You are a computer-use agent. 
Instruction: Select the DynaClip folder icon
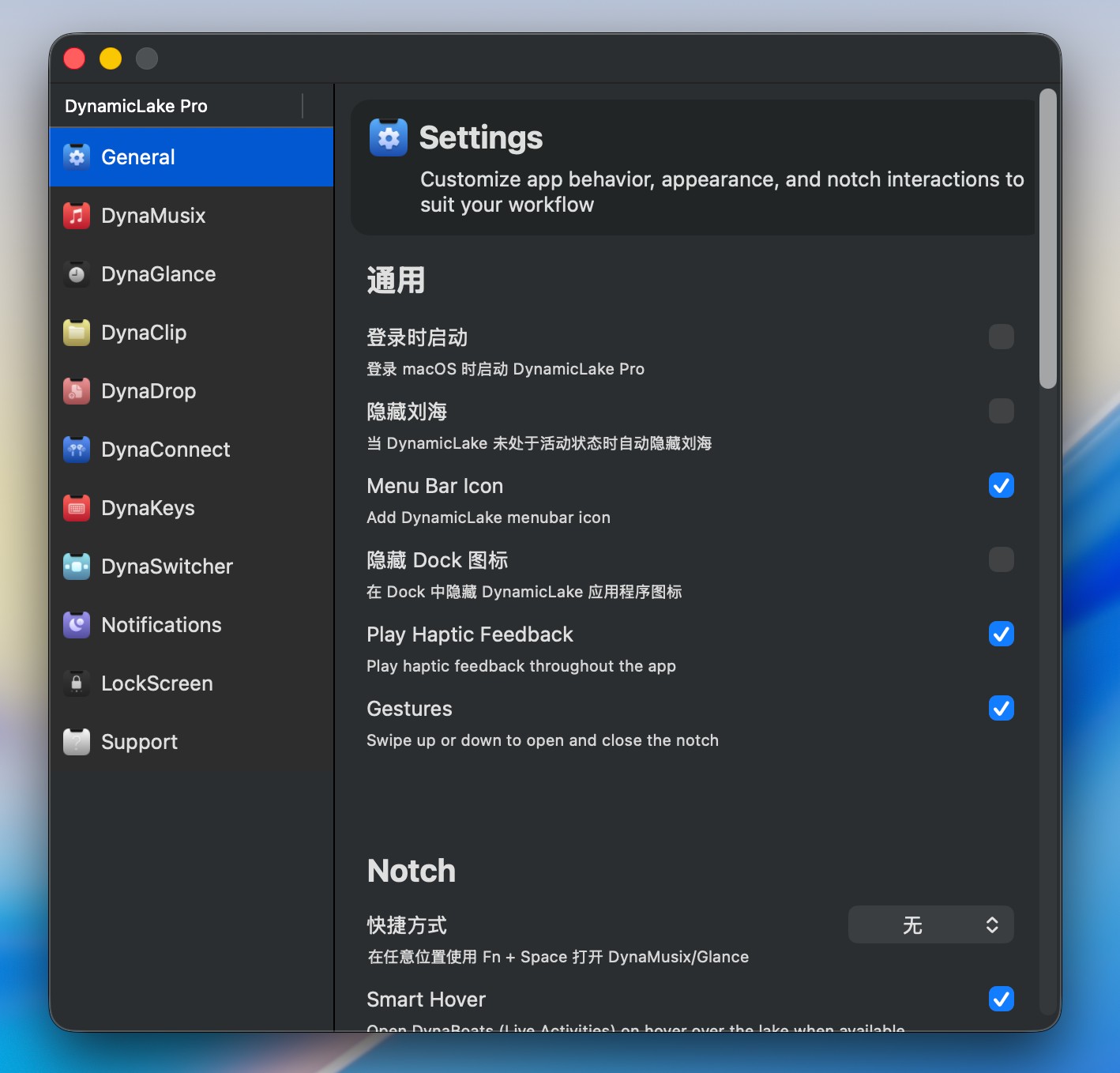[x=77, y=333]
